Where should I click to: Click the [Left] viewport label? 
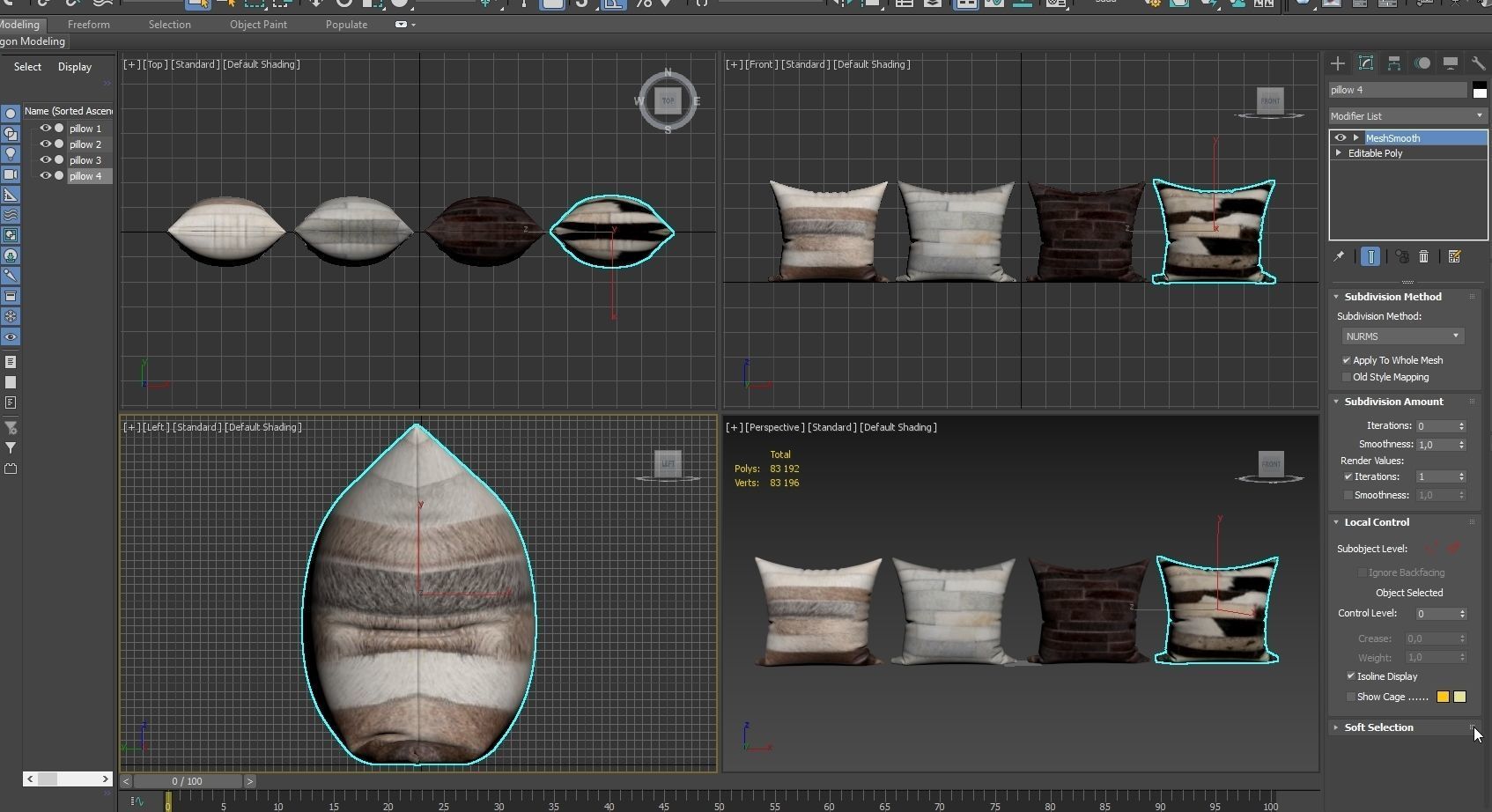click(x=155, y=427)
